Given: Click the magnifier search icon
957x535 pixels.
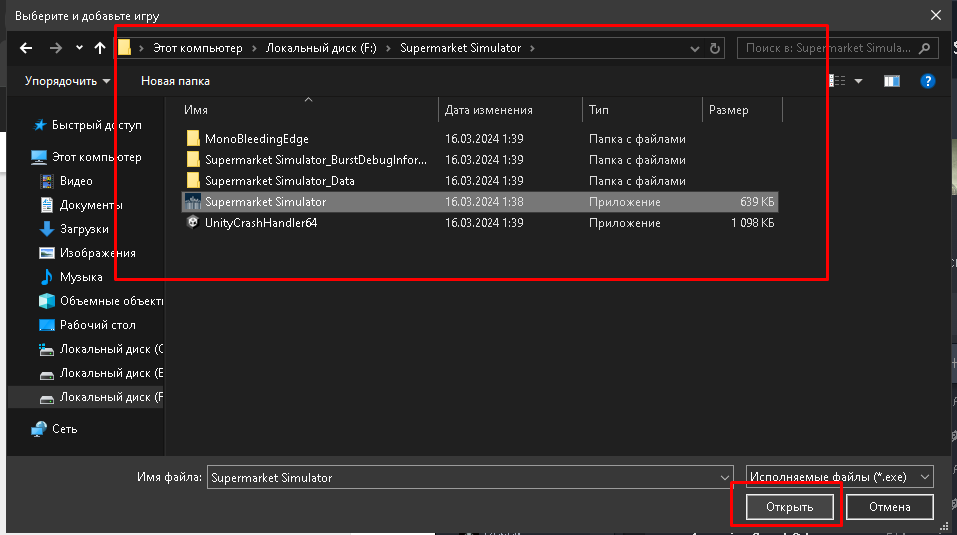Looking at the screenshot, I should tap(925, 48).
